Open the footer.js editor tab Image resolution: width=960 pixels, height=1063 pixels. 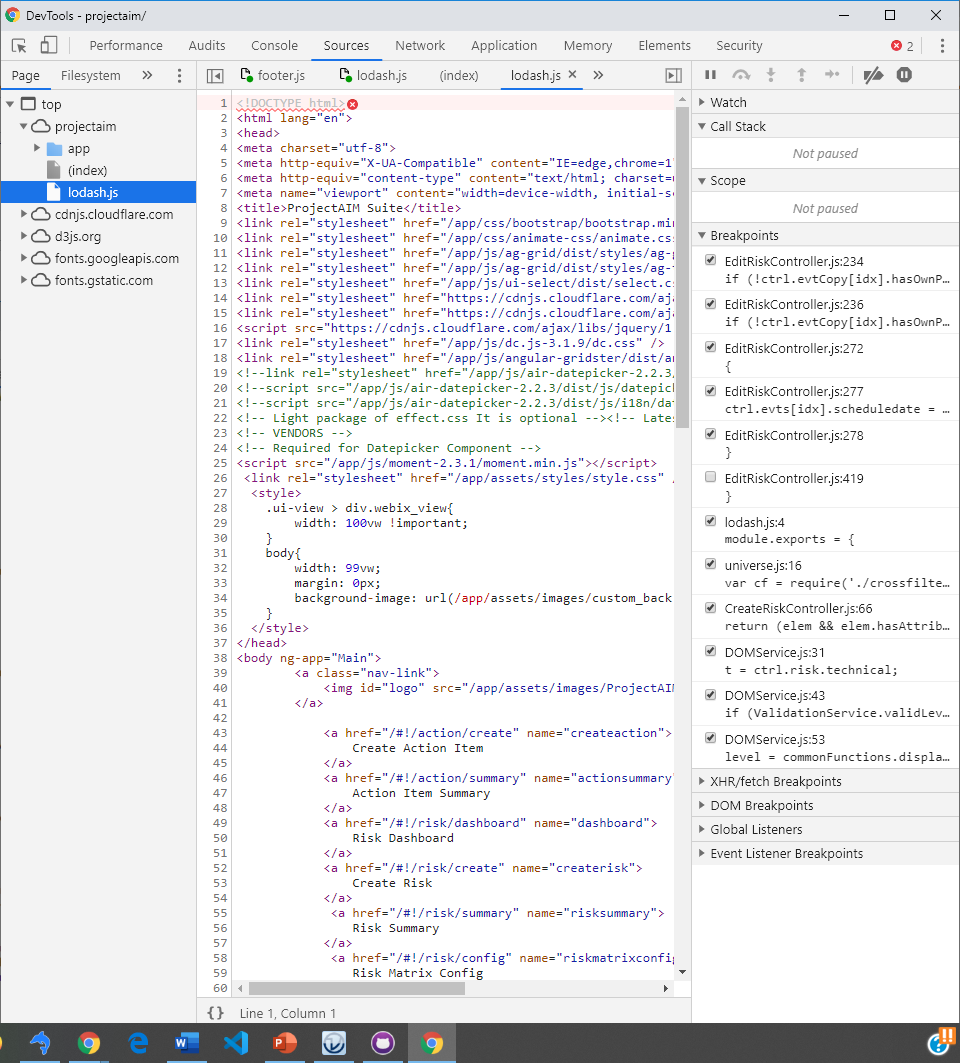[273, 75]
